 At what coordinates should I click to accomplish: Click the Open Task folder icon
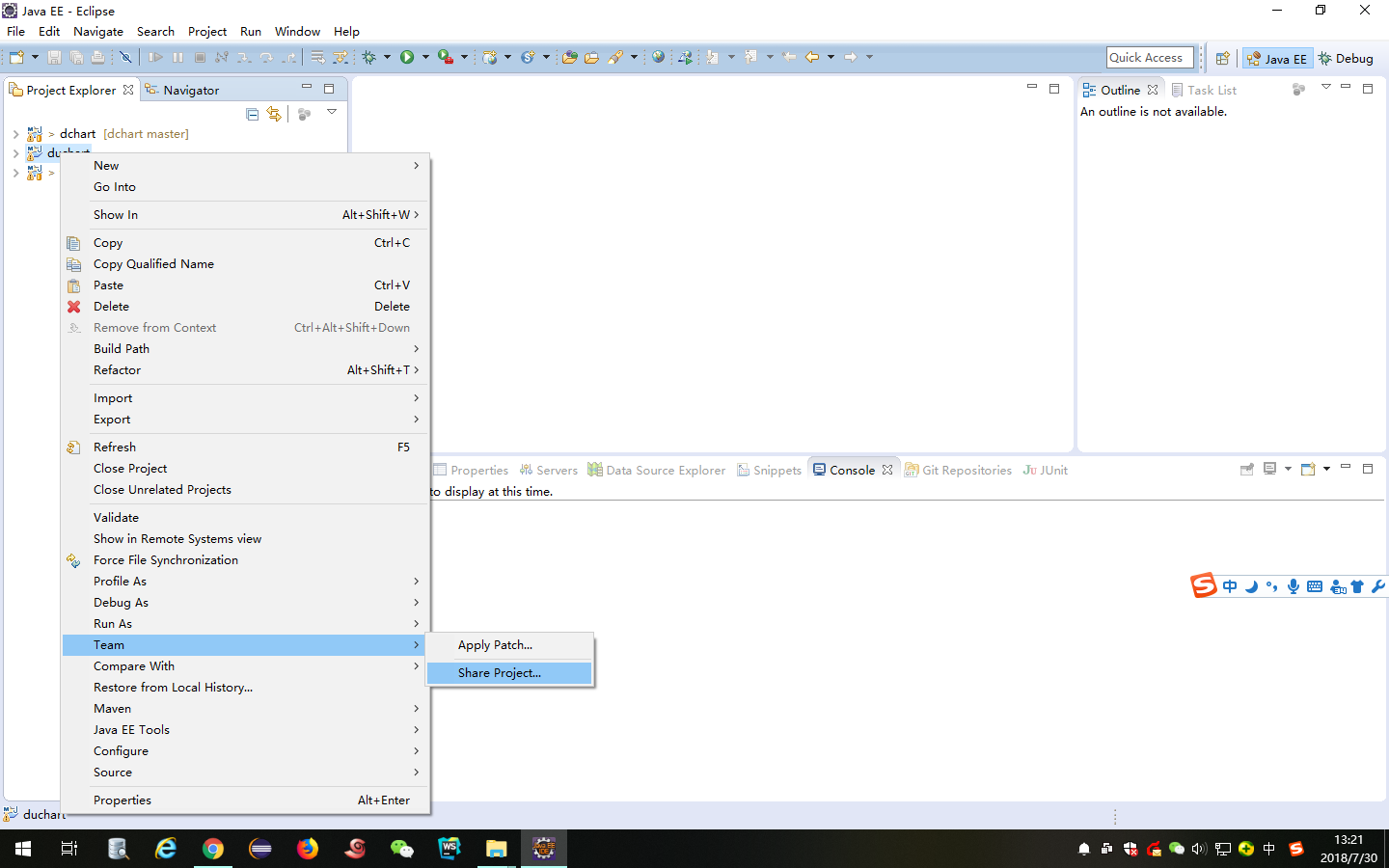tap(591, 57)
